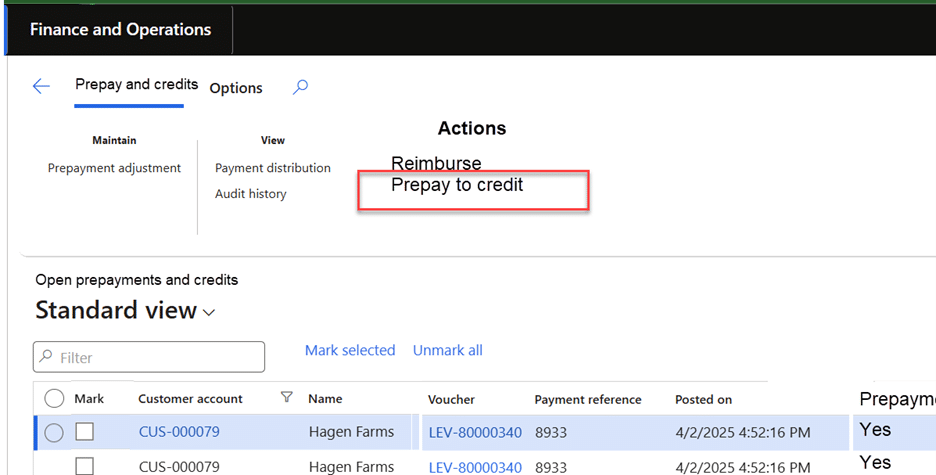Click the Posted on column header

pos(703,399)
